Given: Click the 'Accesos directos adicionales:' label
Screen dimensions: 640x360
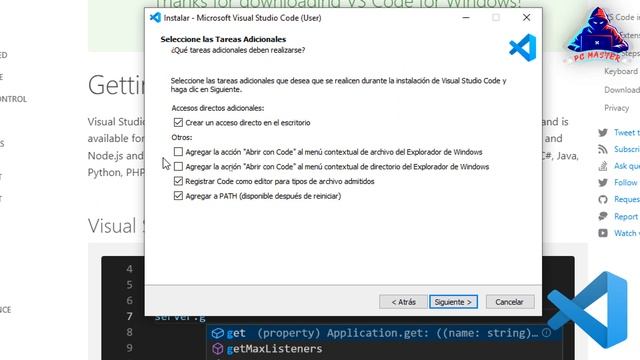Looking at the screenshot, I should pyautogui.click(x=218, y=108).
